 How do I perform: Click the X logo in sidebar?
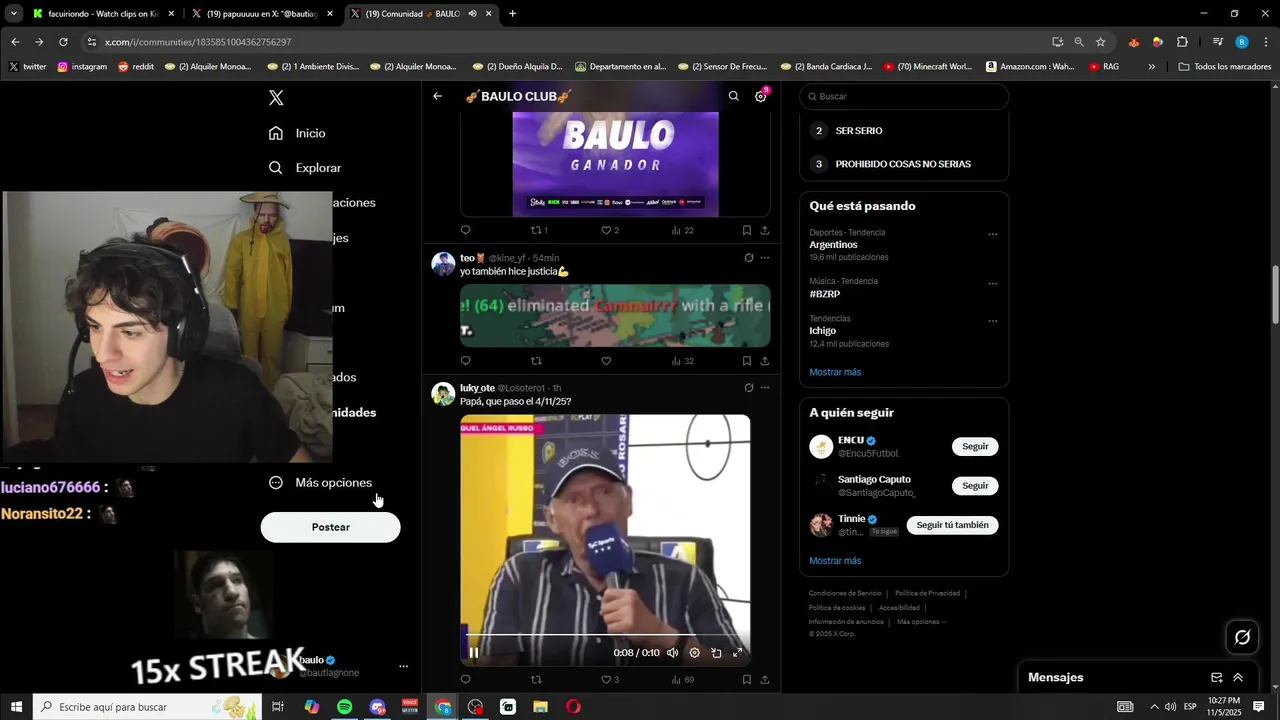coord(276,97)
